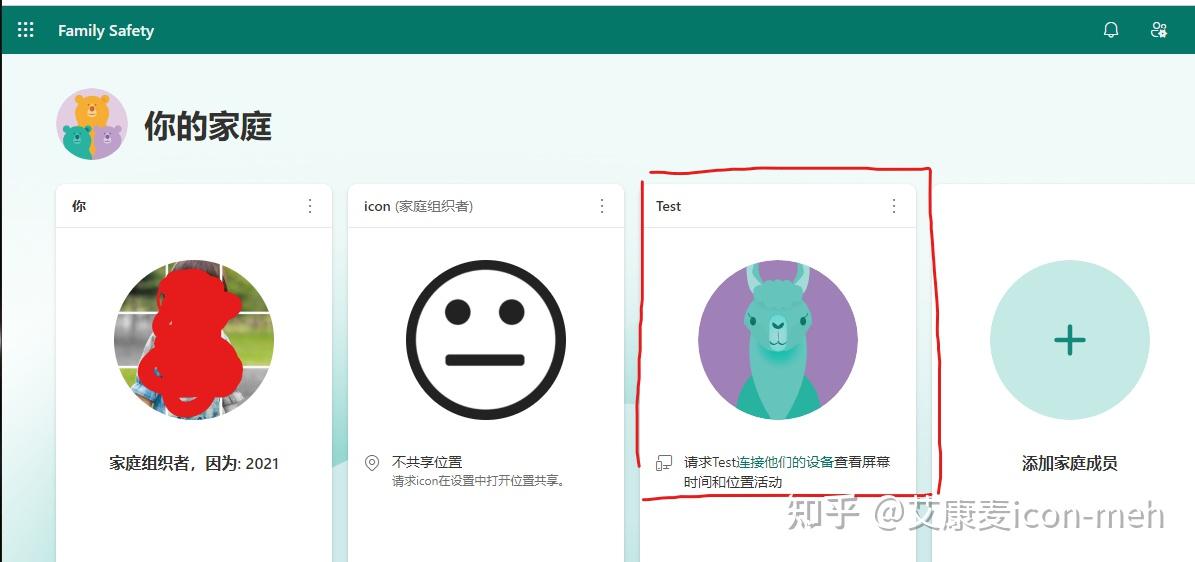Open more options on icon card
The image size is (1195, 562).
click(x=601, y=206)
